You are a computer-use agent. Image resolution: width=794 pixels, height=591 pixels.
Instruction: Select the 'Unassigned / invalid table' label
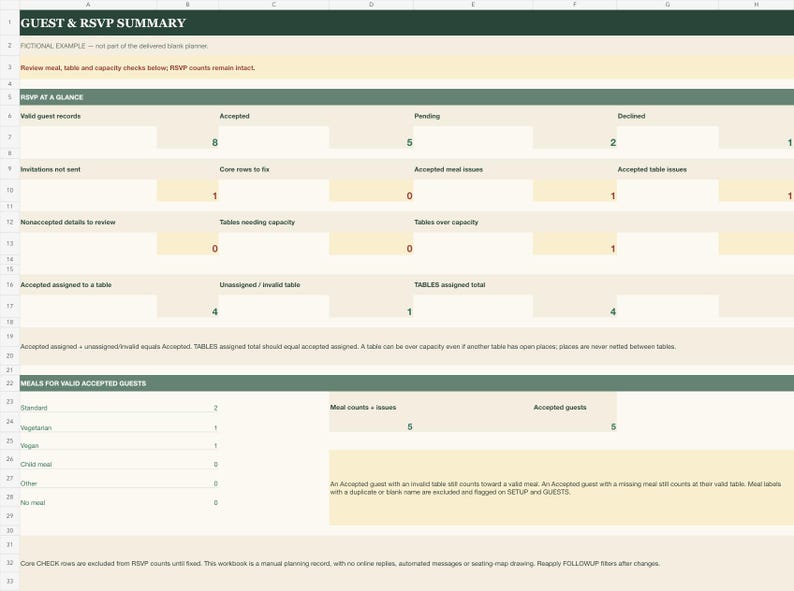(260, 285)
